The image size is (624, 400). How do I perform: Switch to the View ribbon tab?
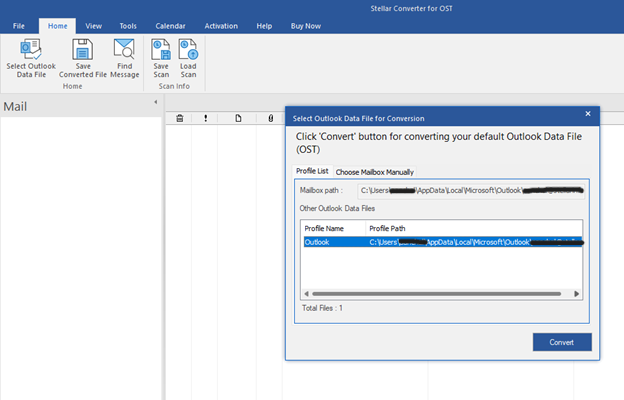click(x=93, y=24)
